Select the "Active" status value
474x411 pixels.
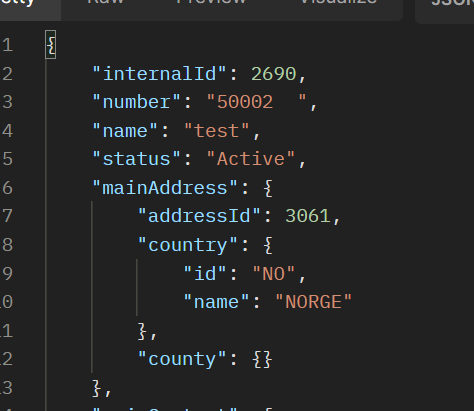click(251, 159)
